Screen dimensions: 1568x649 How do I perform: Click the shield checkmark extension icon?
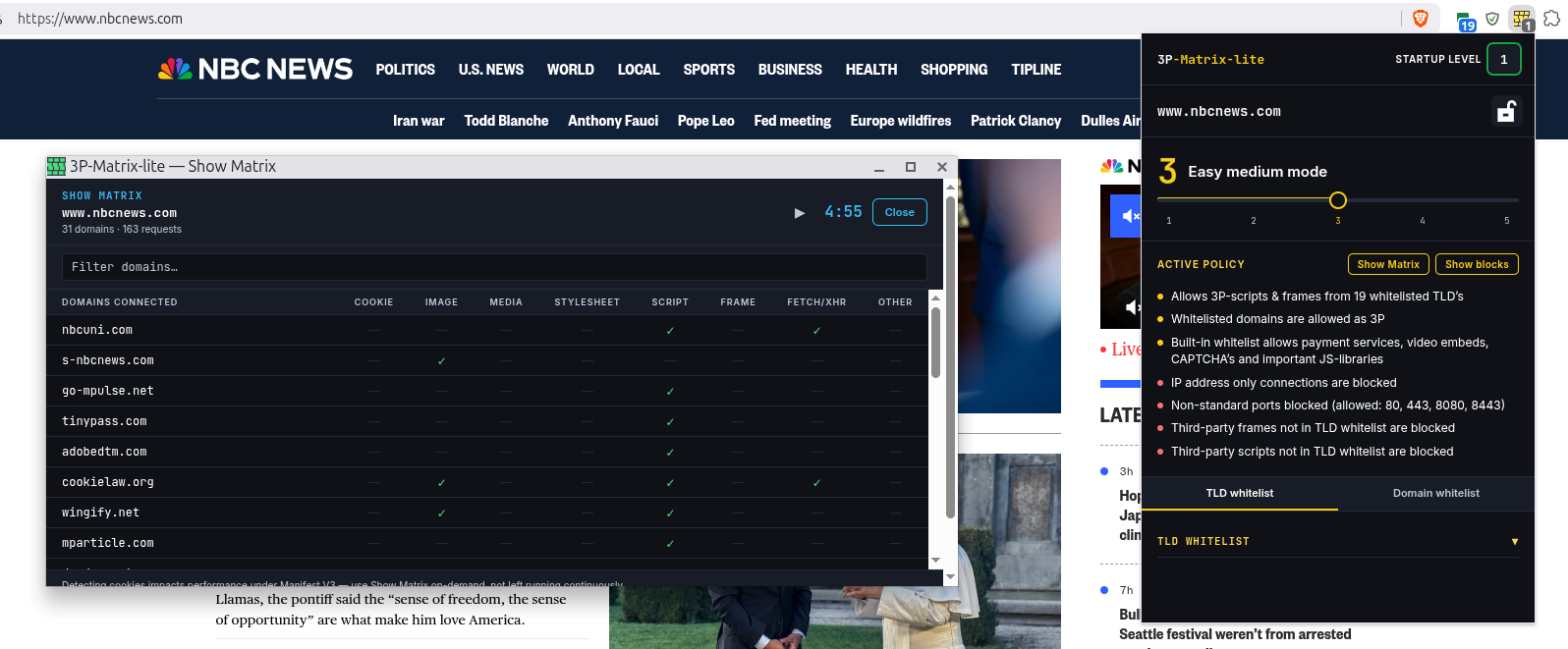(x=1492, y=18)
